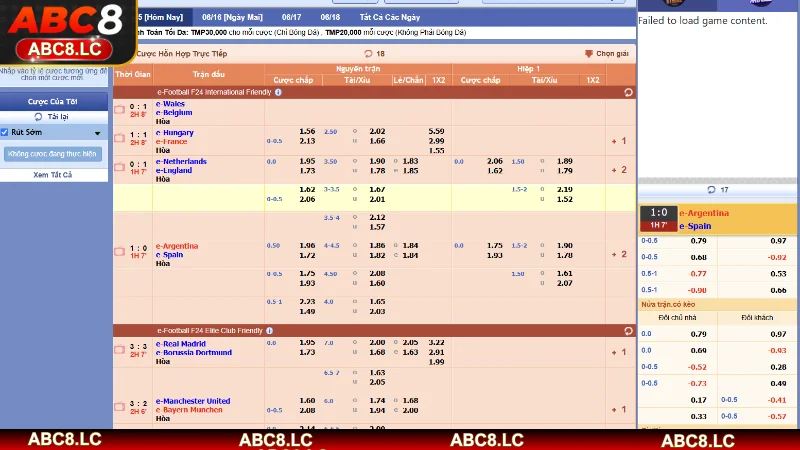Favorite the e-Hungary vs e-France match

point(119,138)
